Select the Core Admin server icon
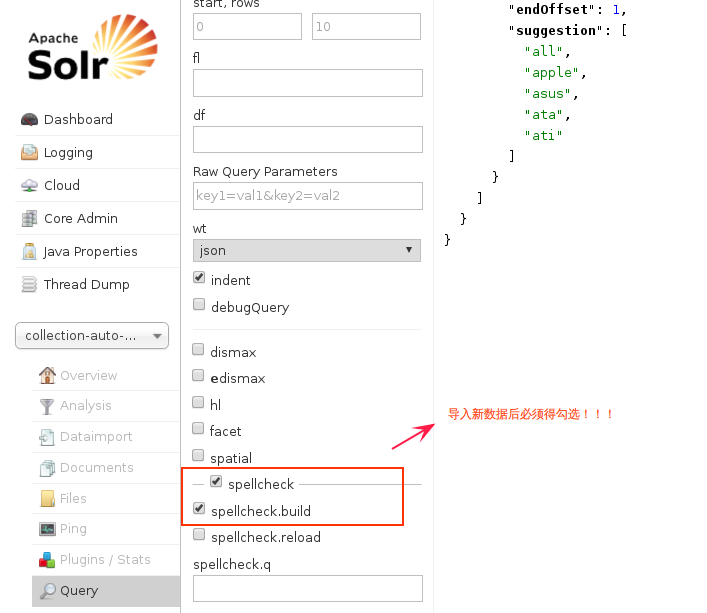The height and width of the screenshot is (613, 707). pyautogui.click(x=29, y=219)
